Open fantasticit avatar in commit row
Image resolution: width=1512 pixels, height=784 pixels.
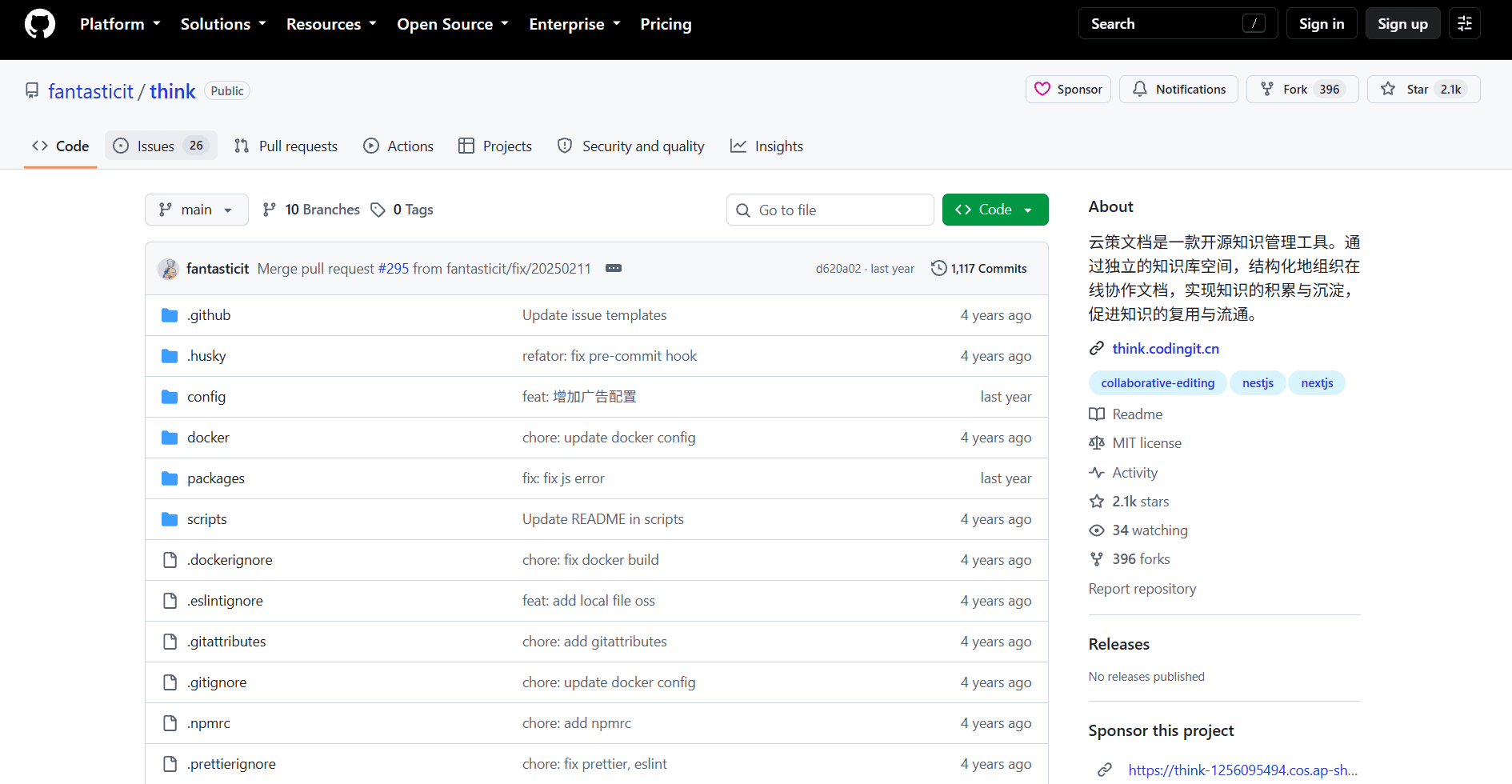(168, 269)
